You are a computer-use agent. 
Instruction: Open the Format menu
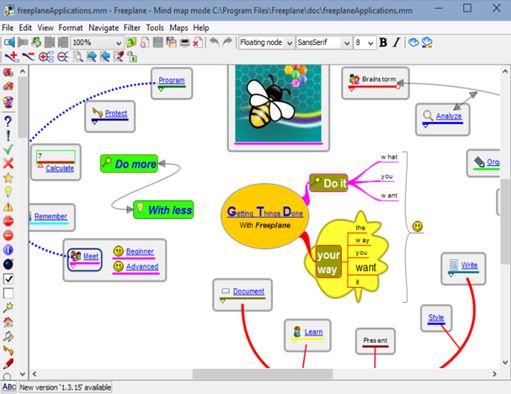point(71,28)
